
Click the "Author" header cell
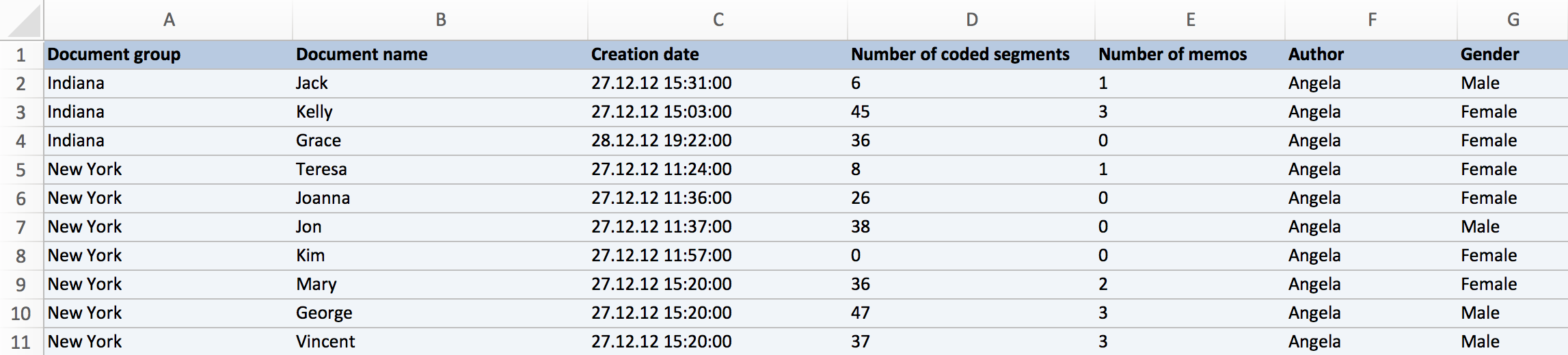pos(1371,55)
